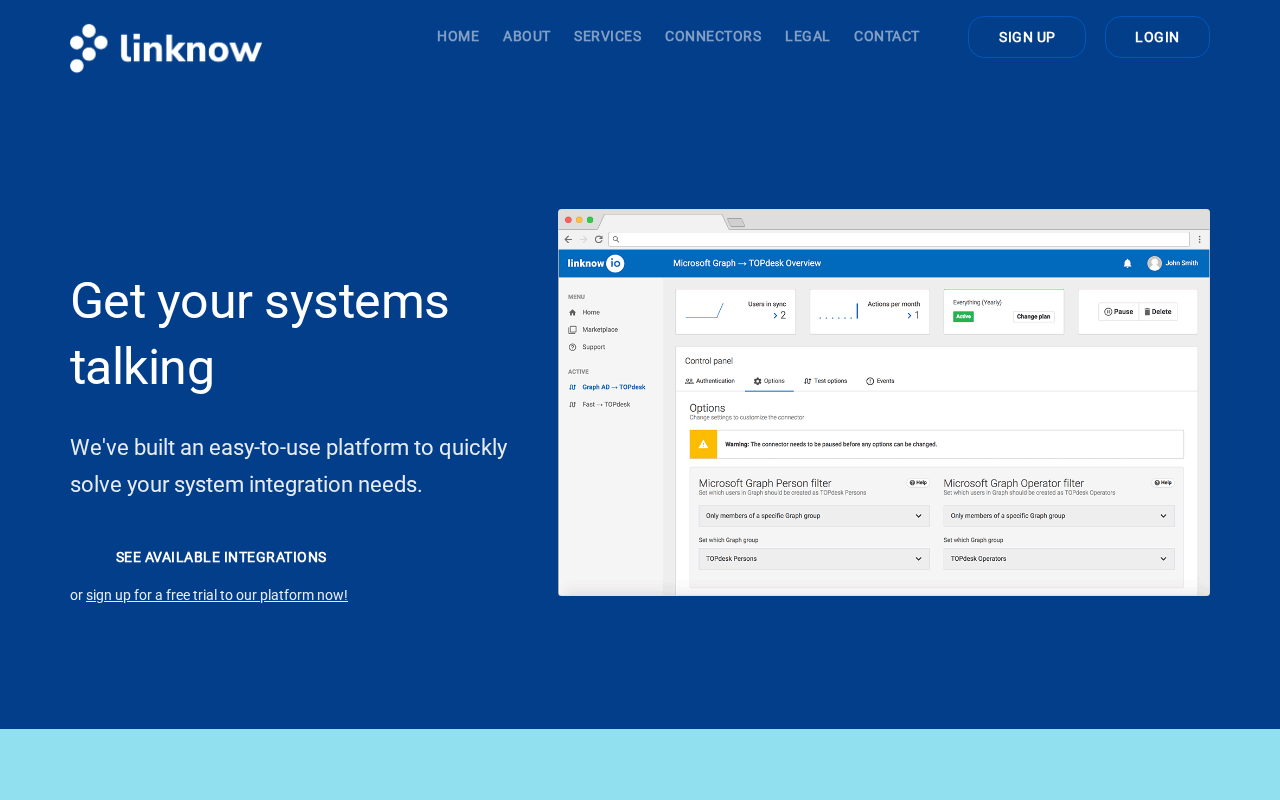Click the browser reload icon in the mockup
Viewport: 1280px width, 800px height.
tap(599, 239)
